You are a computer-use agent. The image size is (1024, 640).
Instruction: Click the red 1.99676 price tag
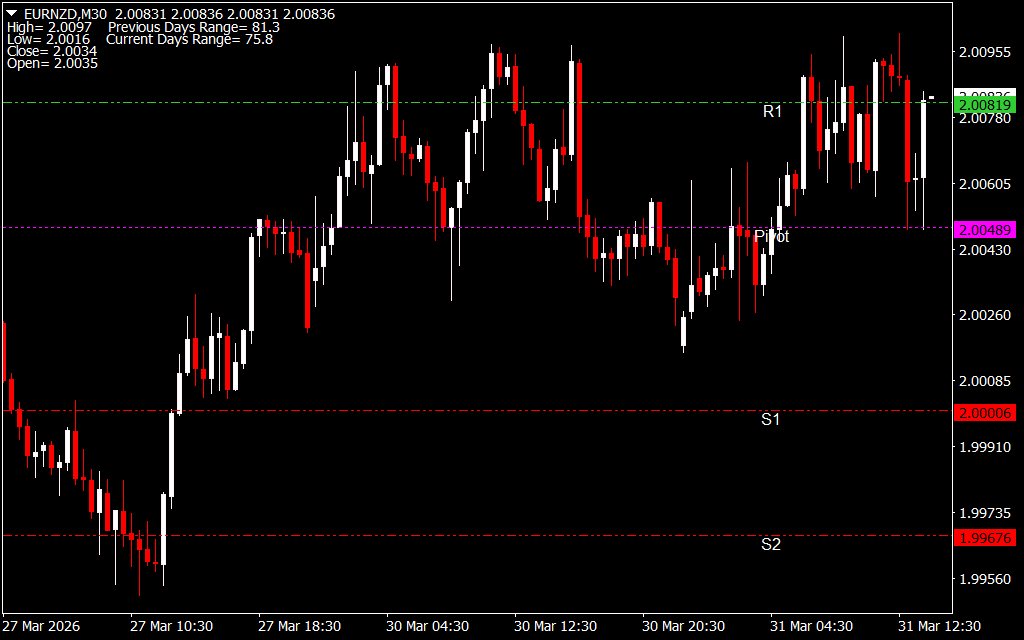click(x=984, y=537)
